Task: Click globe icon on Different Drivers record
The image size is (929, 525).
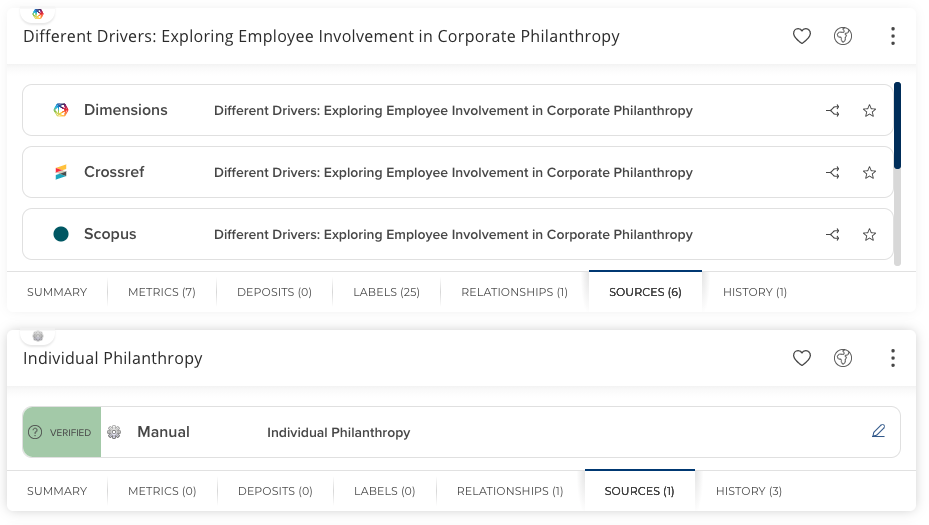Action: coord(843,37)
